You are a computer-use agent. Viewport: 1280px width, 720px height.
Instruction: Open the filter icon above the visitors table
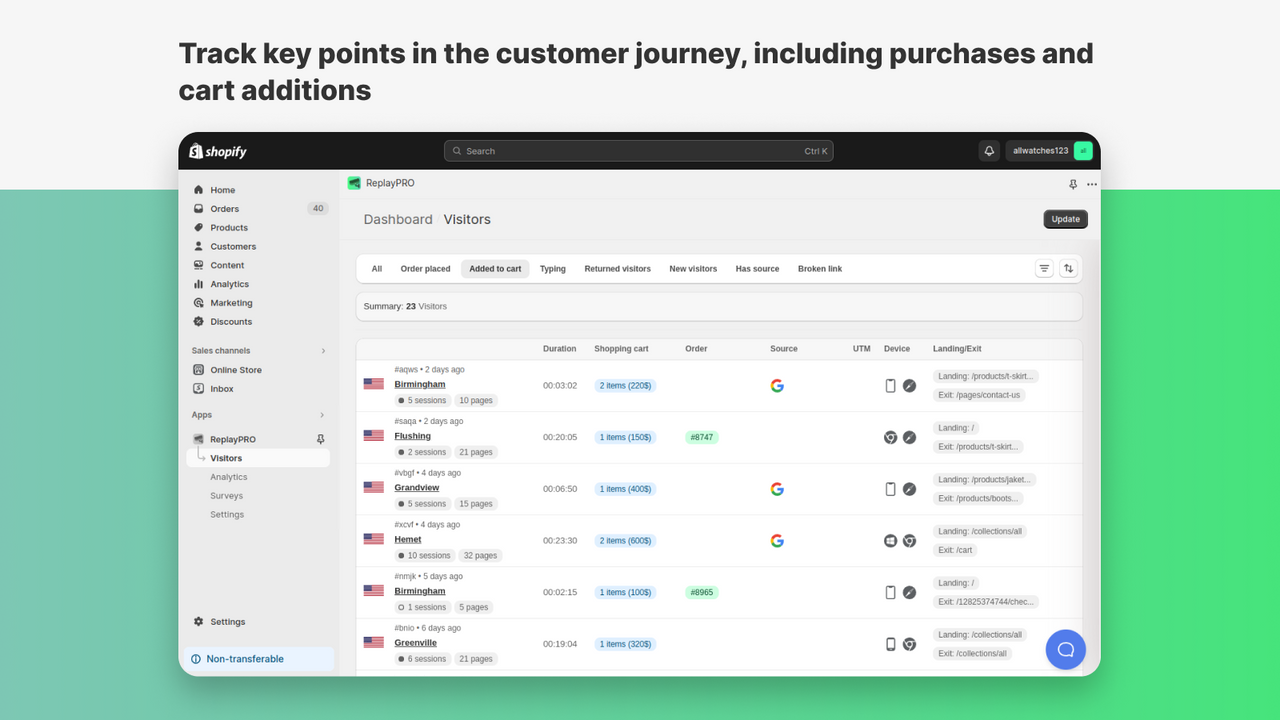pyautogui.click(x=1044, y=268)
